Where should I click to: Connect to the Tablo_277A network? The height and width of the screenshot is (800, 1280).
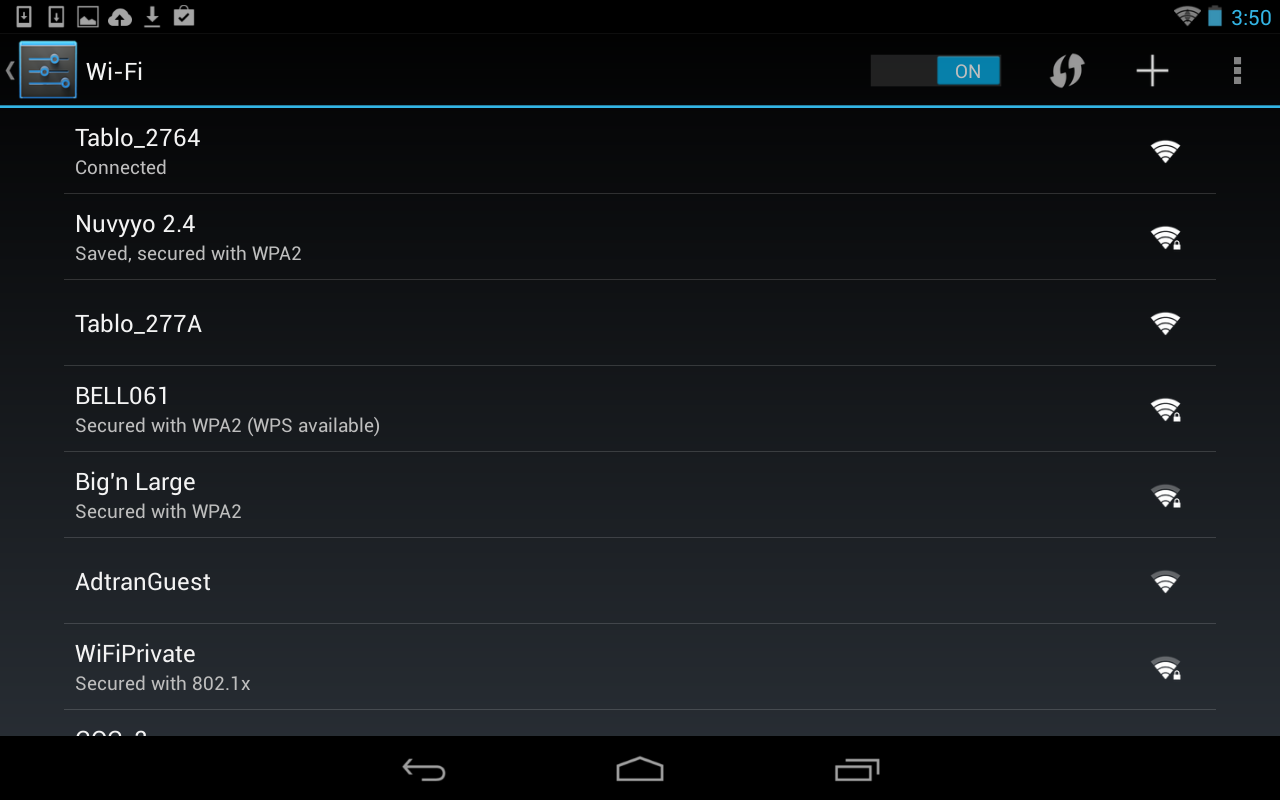(640, 323)
